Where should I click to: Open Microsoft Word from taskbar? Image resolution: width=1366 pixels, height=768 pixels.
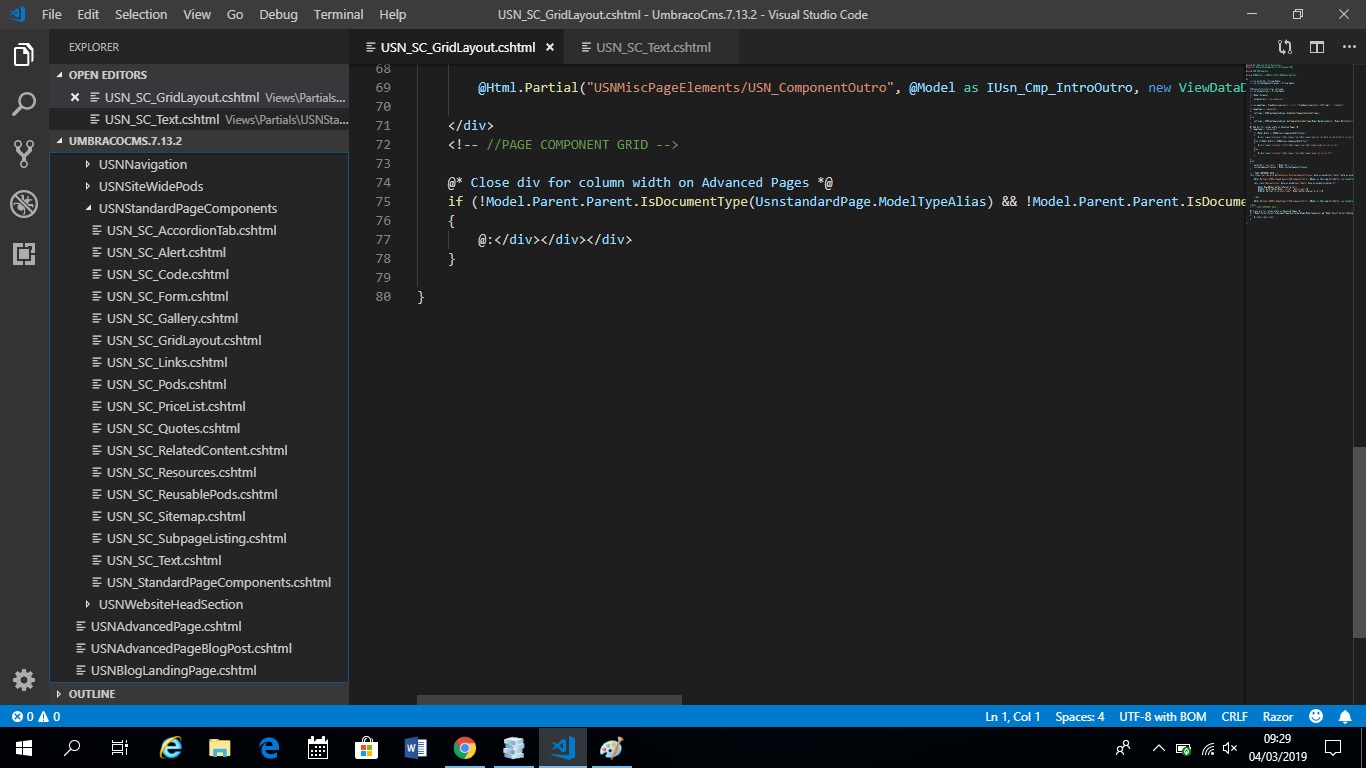(x=416, y=747)
